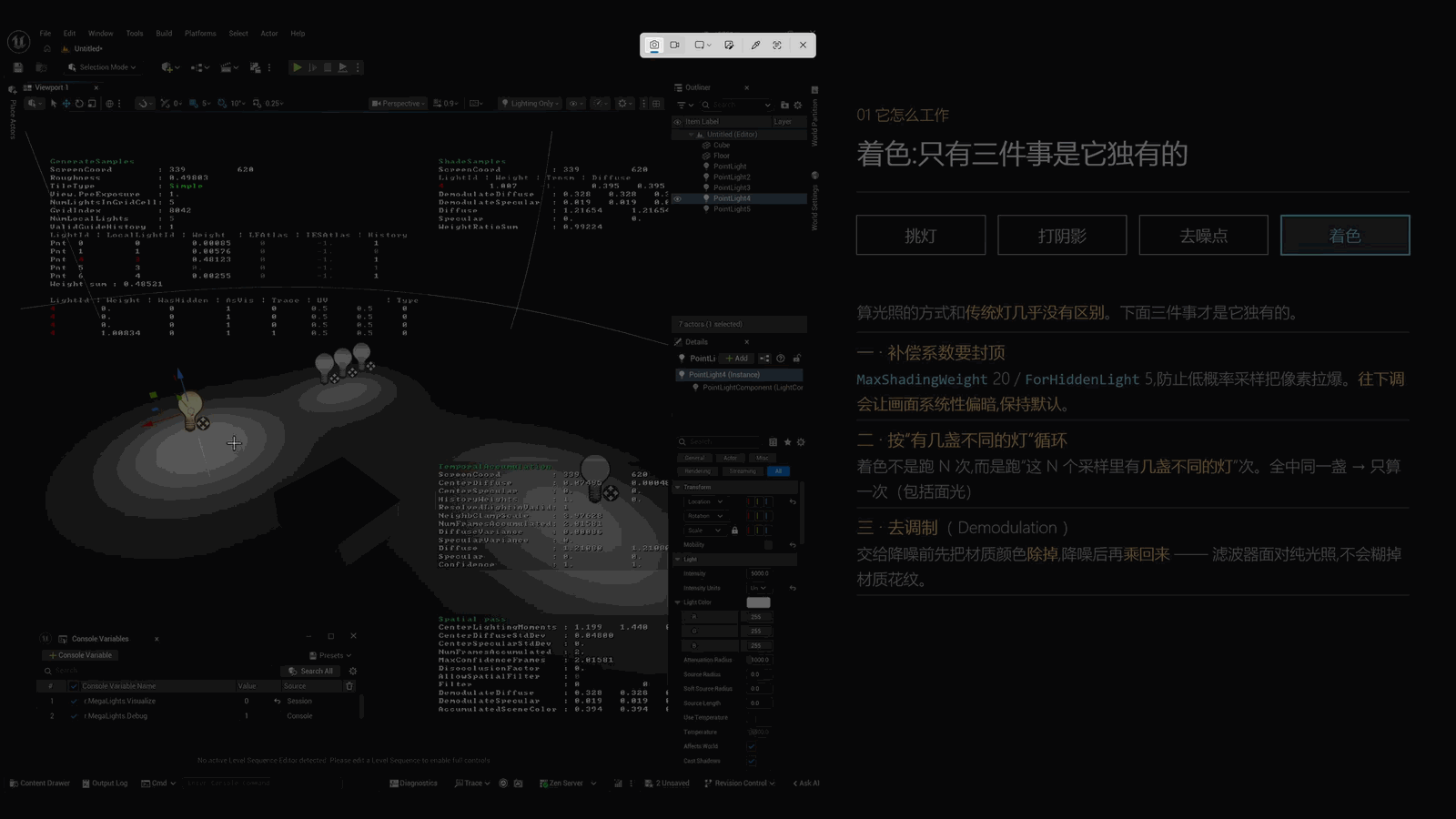
Task: Toggle the Scale lock icon
Action: 734,531
